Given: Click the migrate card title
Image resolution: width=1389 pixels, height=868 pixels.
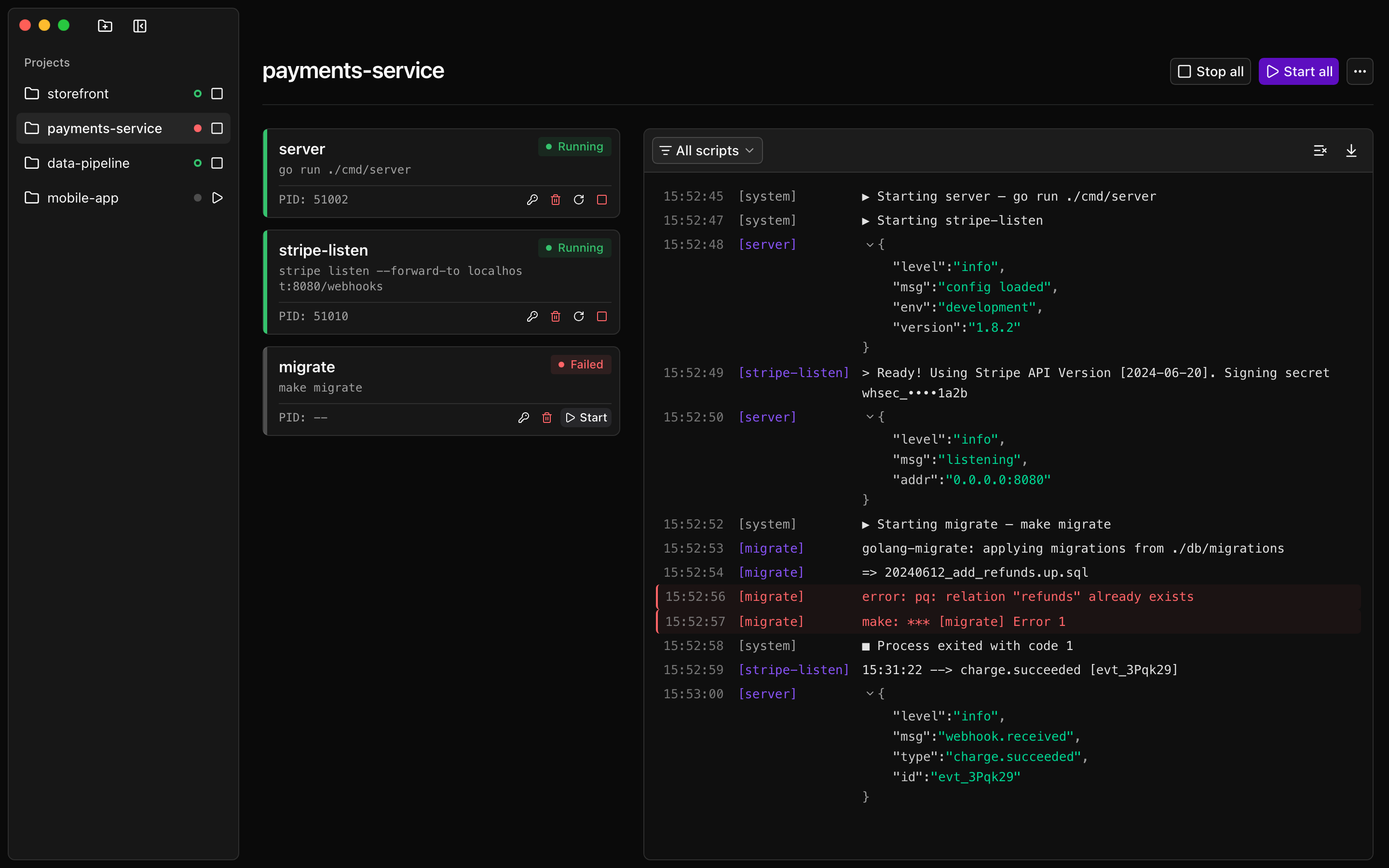Looking at the screenshot, I should pyautogui.click(x=307, y=367).
